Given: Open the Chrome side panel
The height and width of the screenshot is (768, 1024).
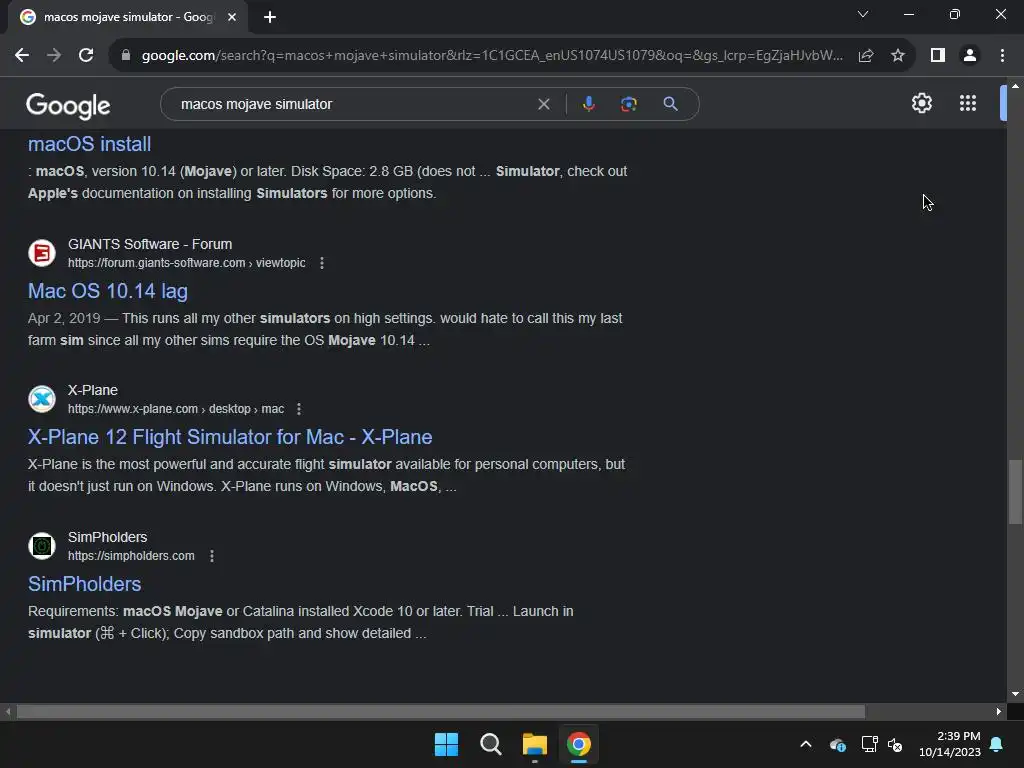Looking at the screenshot, I should click(x=938, y=56).
